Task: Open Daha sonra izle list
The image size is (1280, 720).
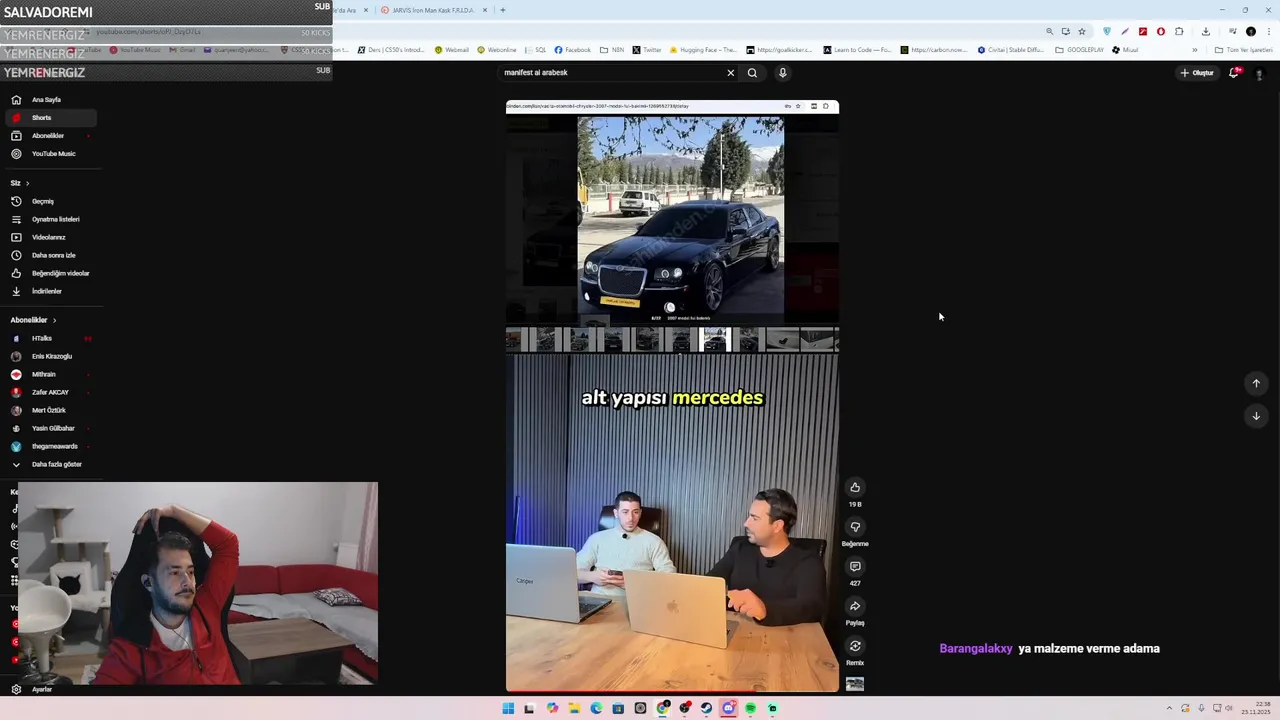Action: 50,255
